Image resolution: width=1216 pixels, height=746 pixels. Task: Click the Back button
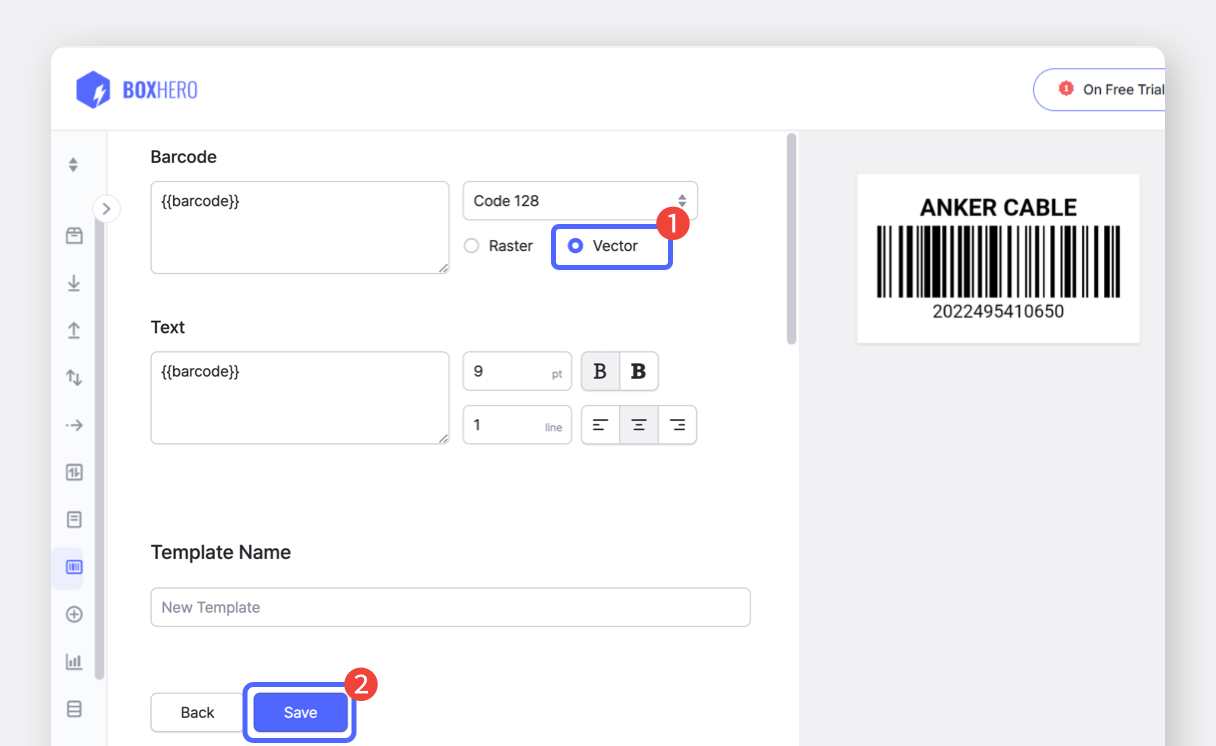(197, 712)
